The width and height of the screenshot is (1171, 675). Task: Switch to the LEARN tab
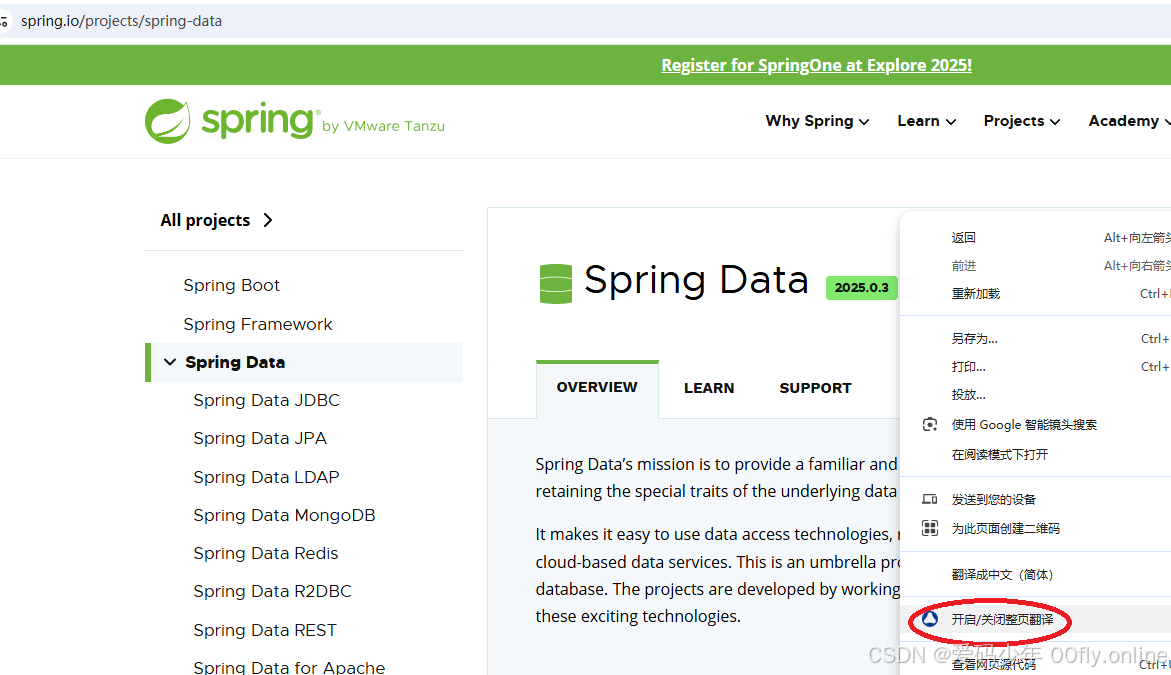[x=709, y=388]
